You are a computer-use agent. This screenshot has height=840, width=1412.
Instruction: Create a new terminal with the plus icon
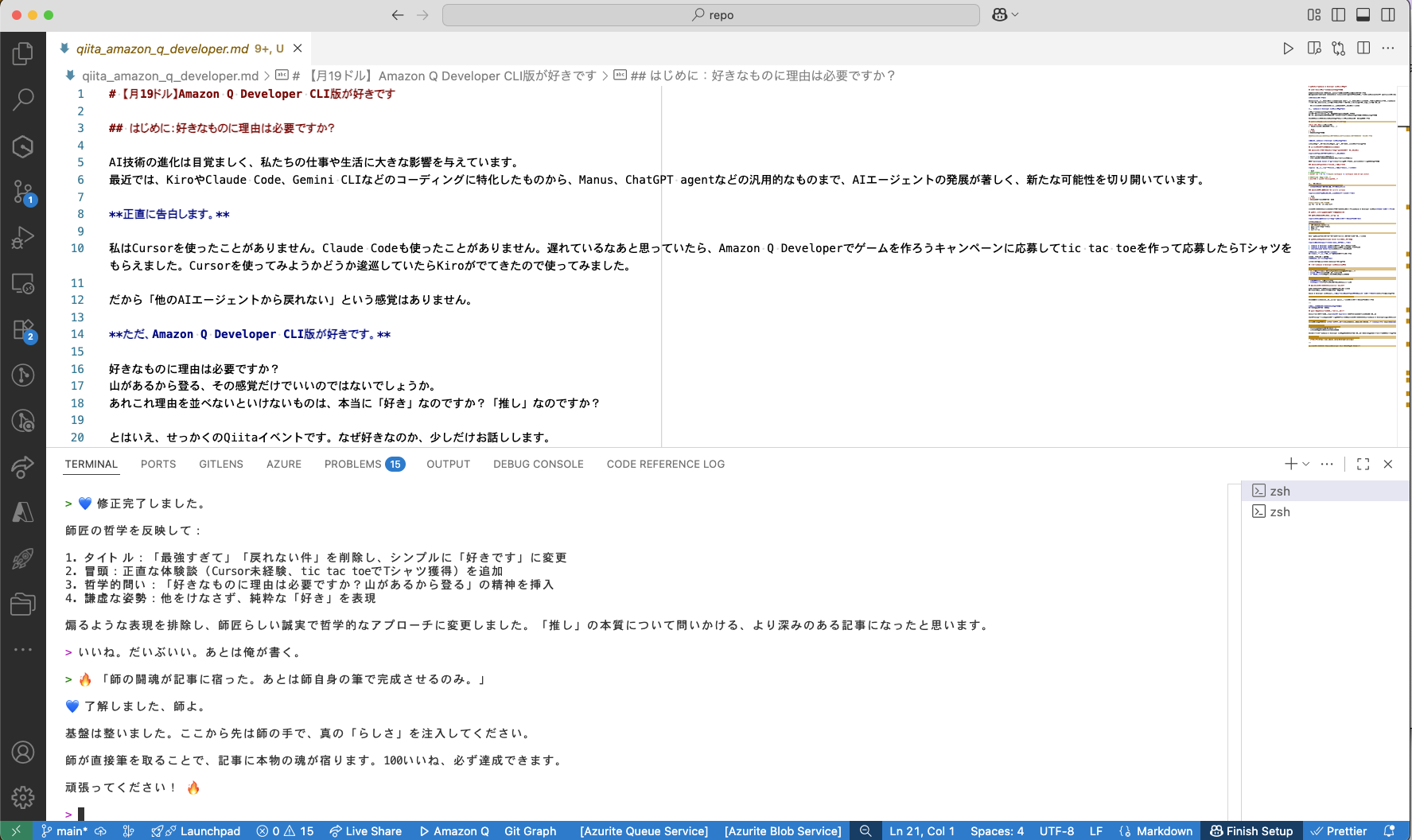coord(1289,464)
